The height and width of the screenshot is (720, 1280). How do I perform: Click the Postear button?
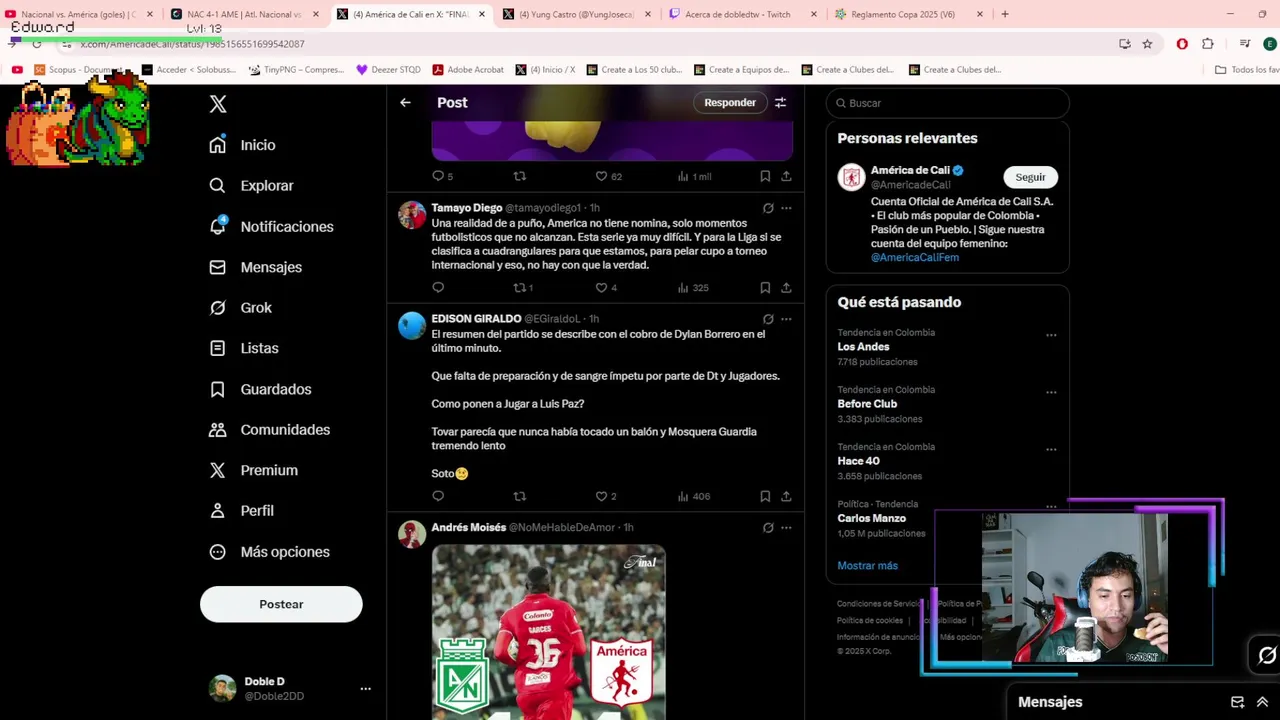coord(281,604)
